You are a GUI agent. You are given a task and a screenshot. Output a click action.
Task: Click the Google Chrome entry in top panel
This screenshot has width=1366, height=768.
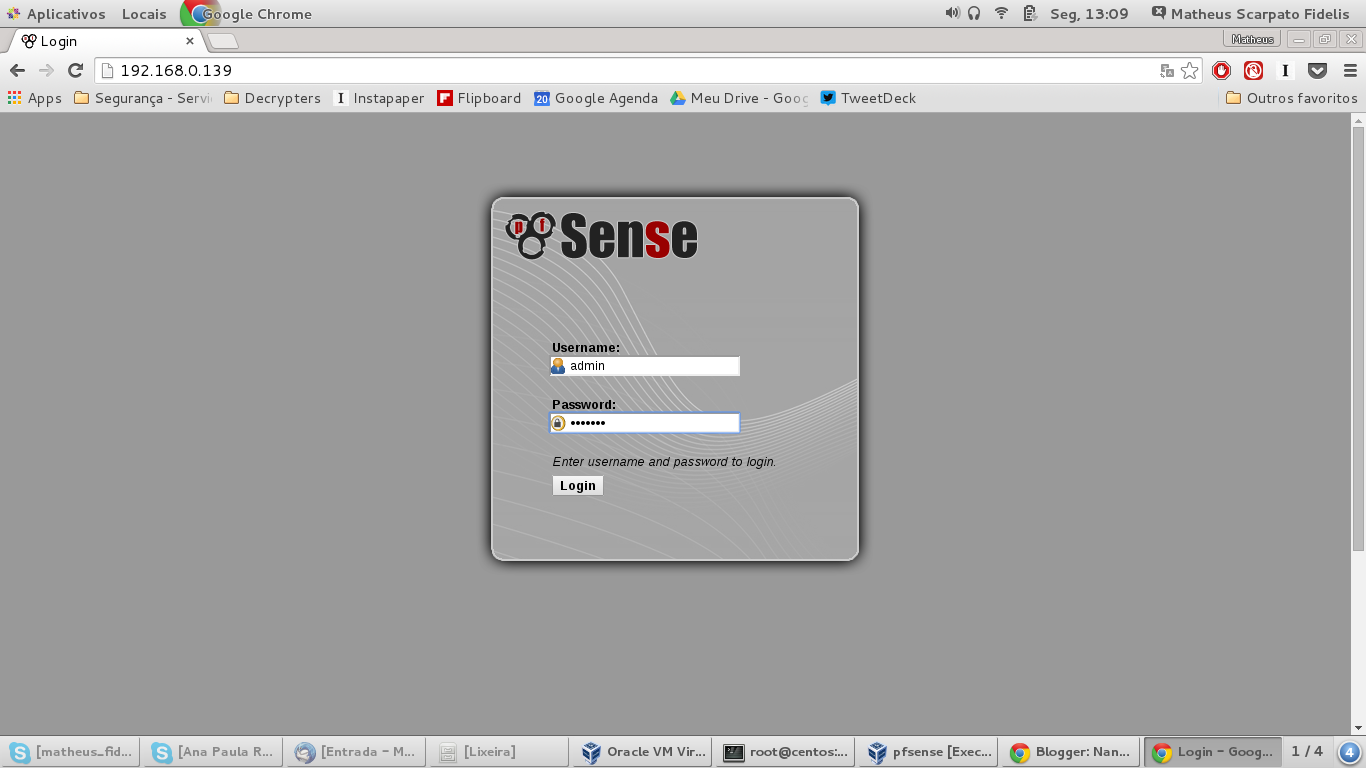pos(247,14)
